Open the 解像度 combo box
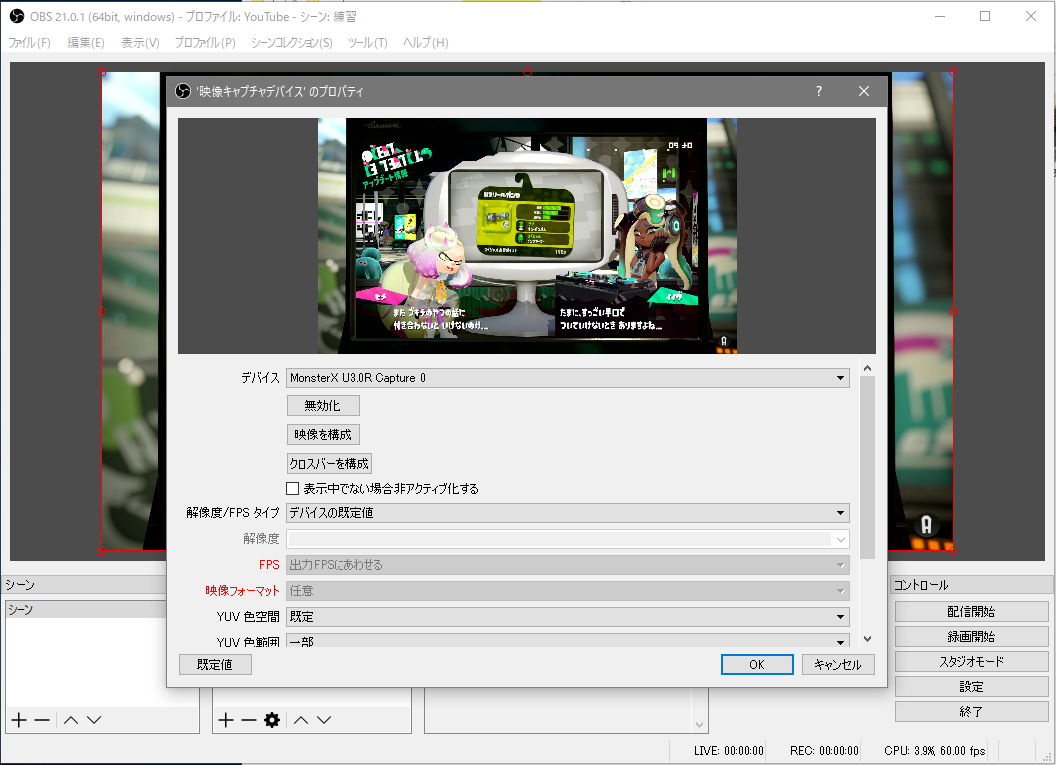 coord(568,539)
